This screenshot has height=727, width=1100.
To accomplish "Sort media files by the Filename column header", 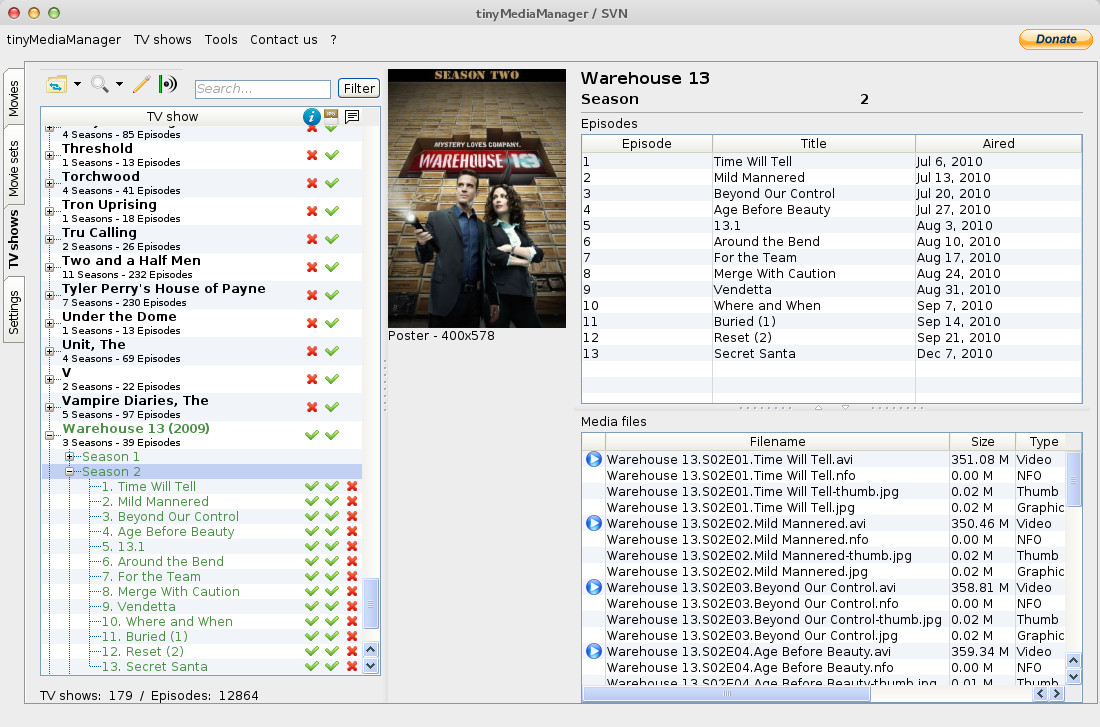I will (777, 441).
